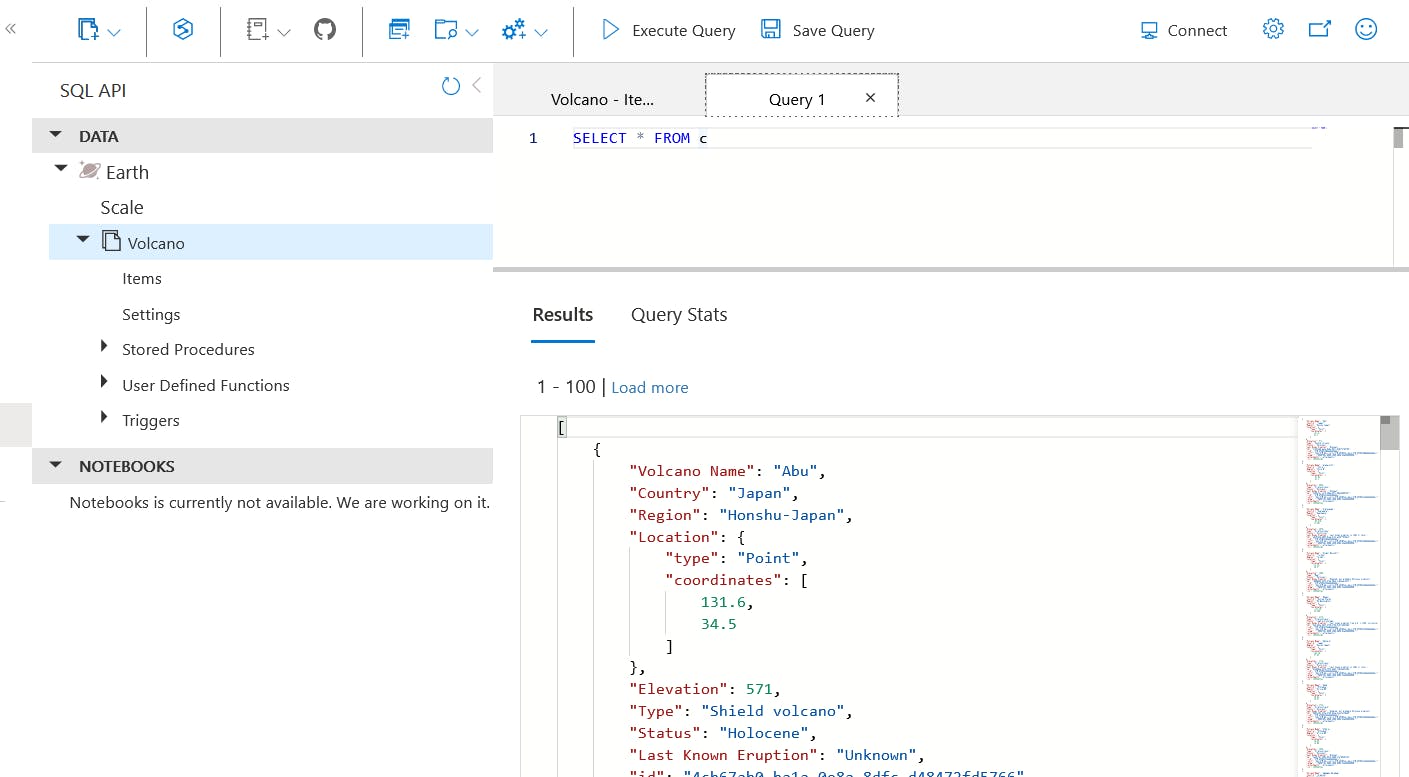This screenshot has width=1409, height=777.
Task: Open the settings gear icon
Action: point(1273,29)
